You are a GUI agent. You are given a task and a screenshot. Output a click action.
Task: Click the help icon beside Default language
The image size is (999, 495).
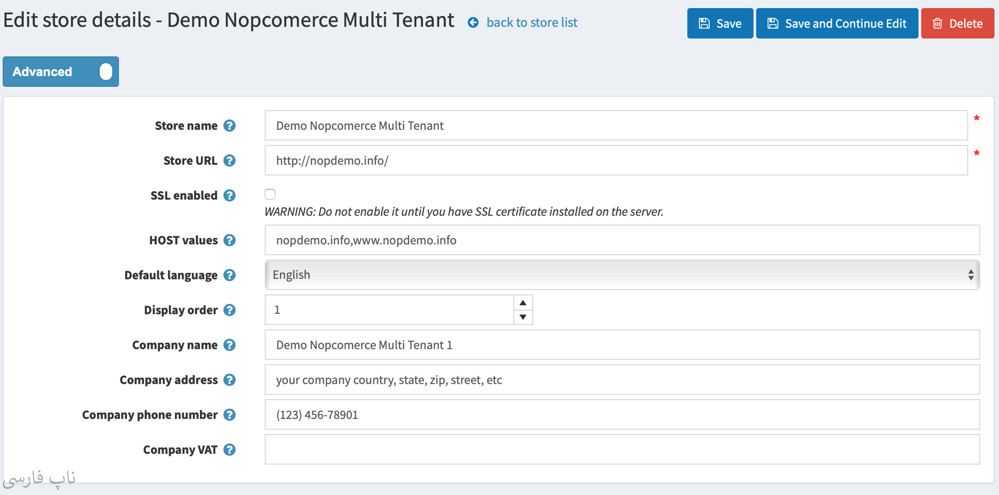click(x=229, y=275)
